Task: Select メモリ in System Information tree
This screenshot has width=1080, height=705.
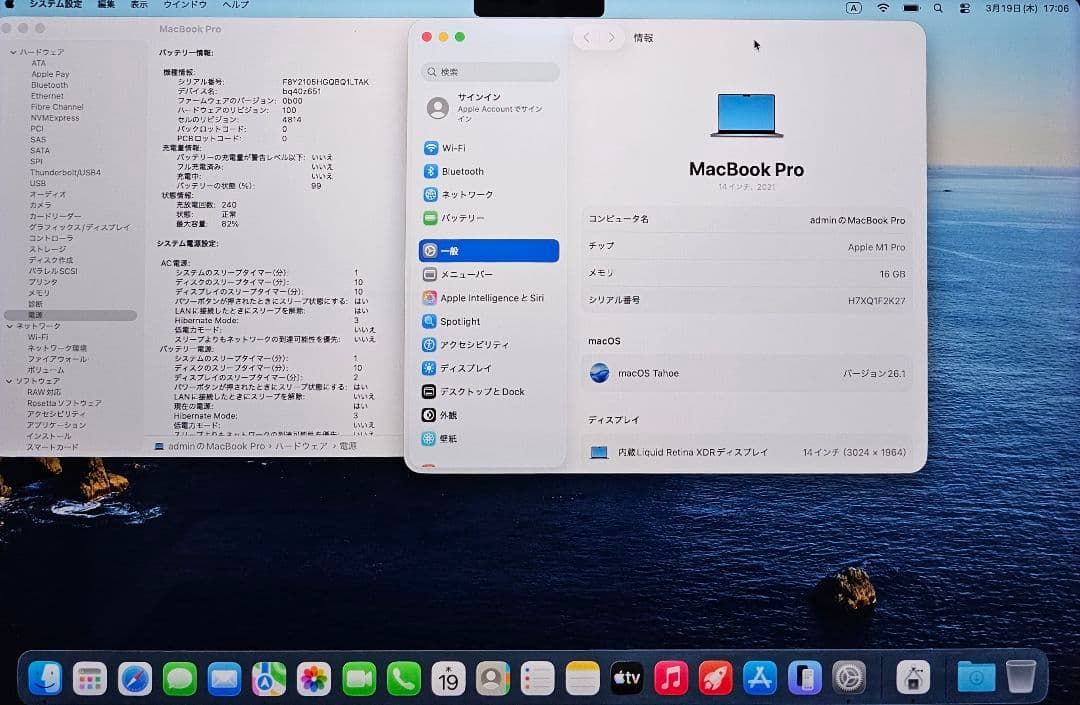Action: pyautogui.click(x=39, y=293)
